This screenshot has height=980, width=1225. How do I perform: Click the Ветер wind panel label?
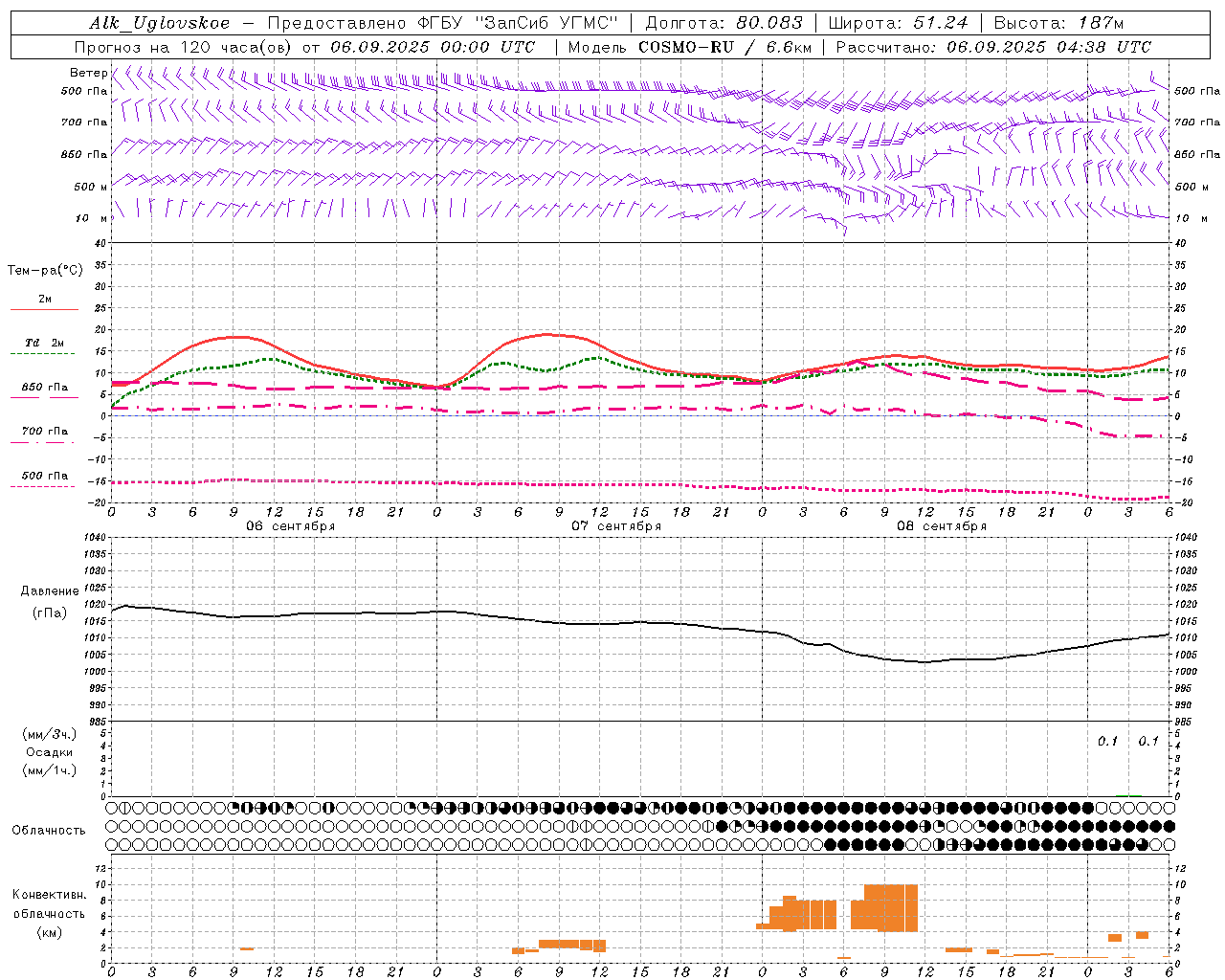(x=88, y=73)
